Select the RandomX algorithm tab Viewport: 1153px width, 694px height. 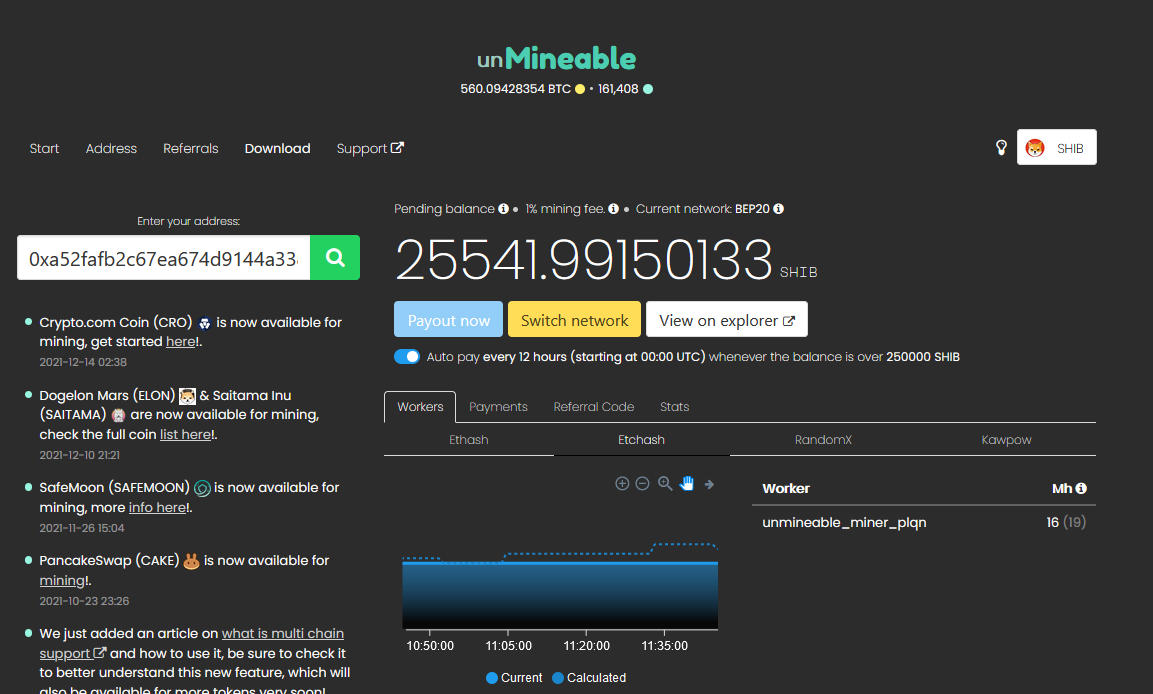(823, 440)
